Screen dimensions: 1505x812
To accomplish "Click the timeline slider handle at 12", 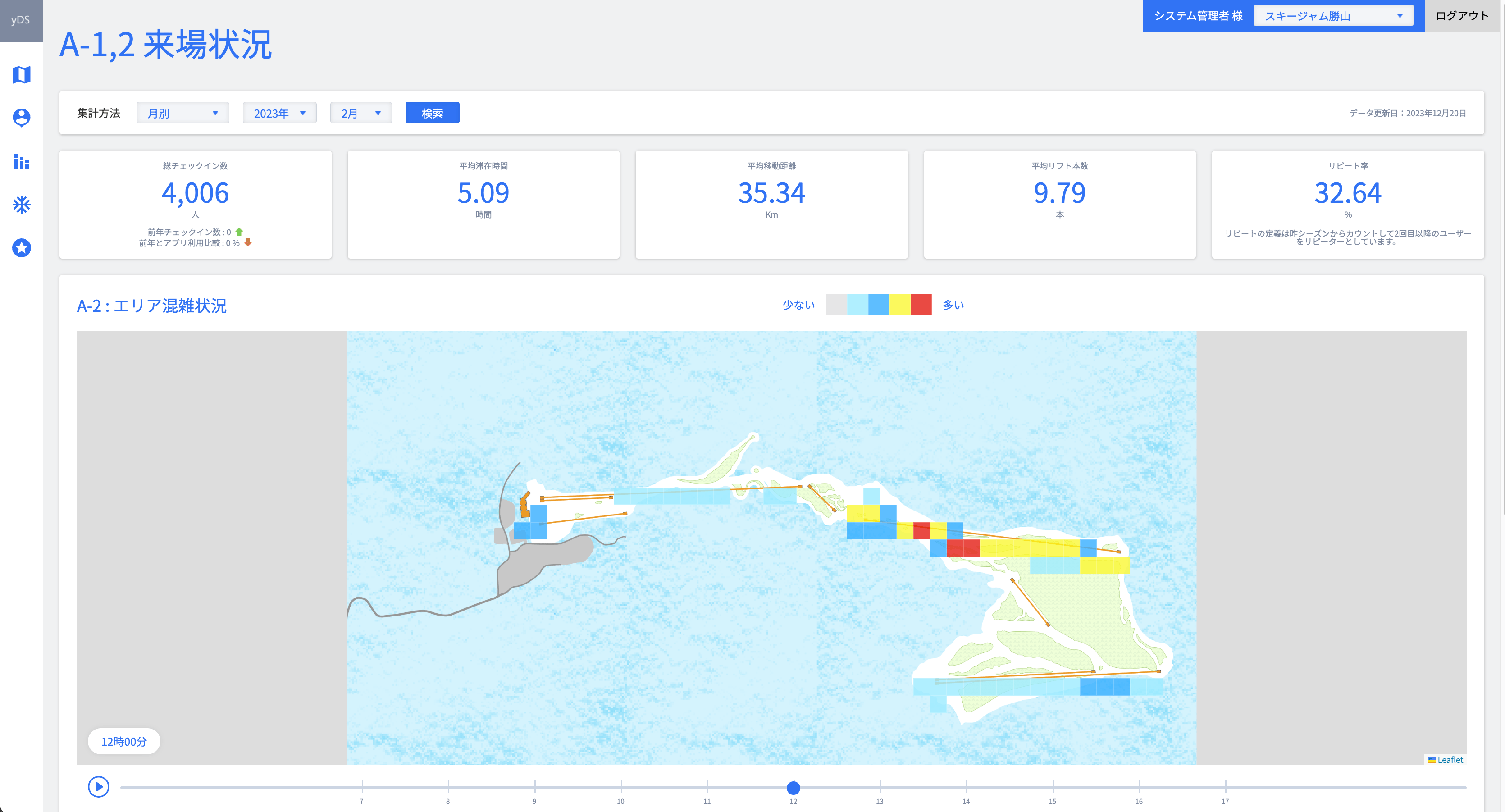I will (793, 788).
